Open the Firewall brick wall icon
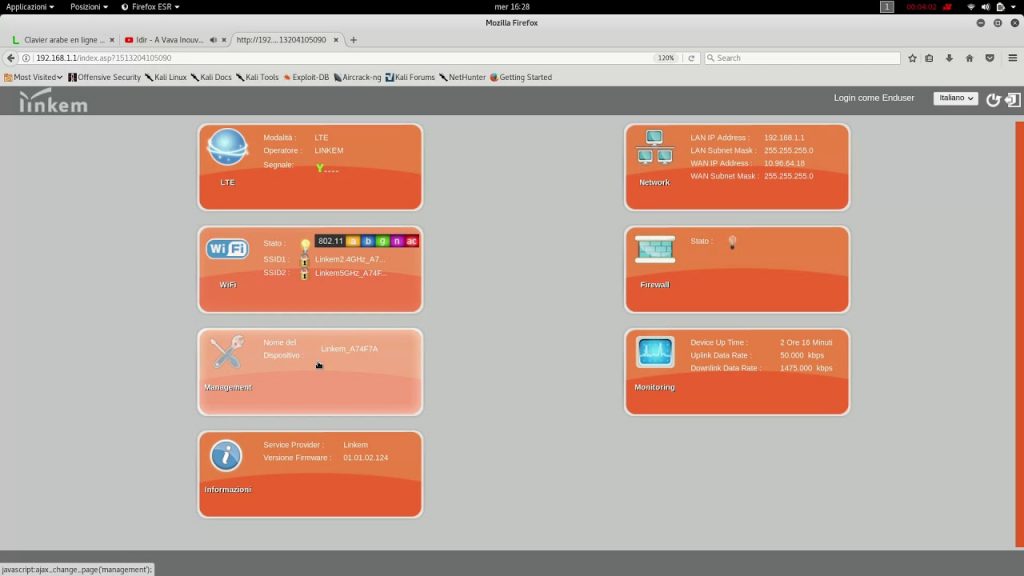Screen dimensions: 1024x576 655,250
